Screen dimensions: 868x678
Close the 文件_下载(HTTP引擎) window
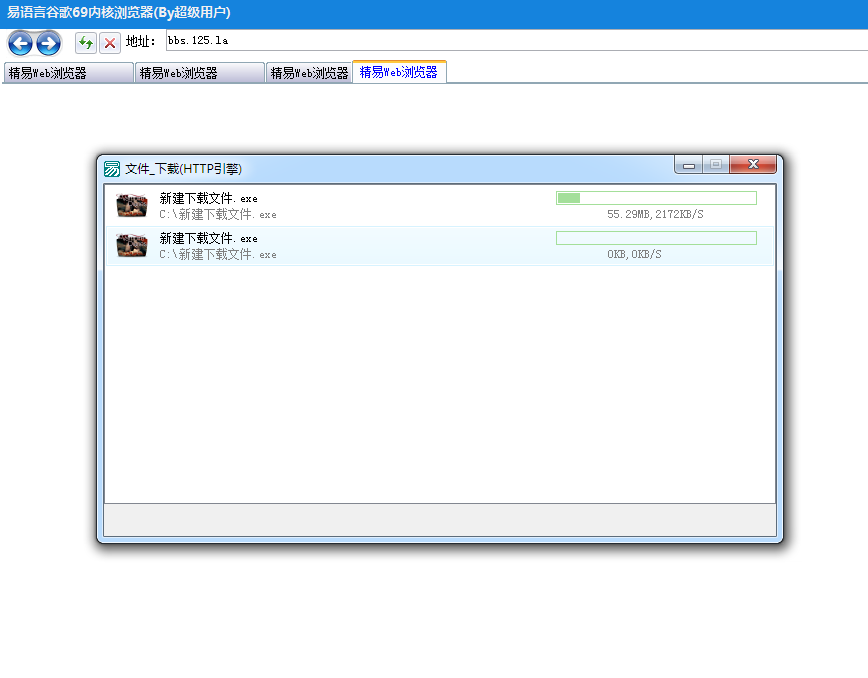(753, 164)
